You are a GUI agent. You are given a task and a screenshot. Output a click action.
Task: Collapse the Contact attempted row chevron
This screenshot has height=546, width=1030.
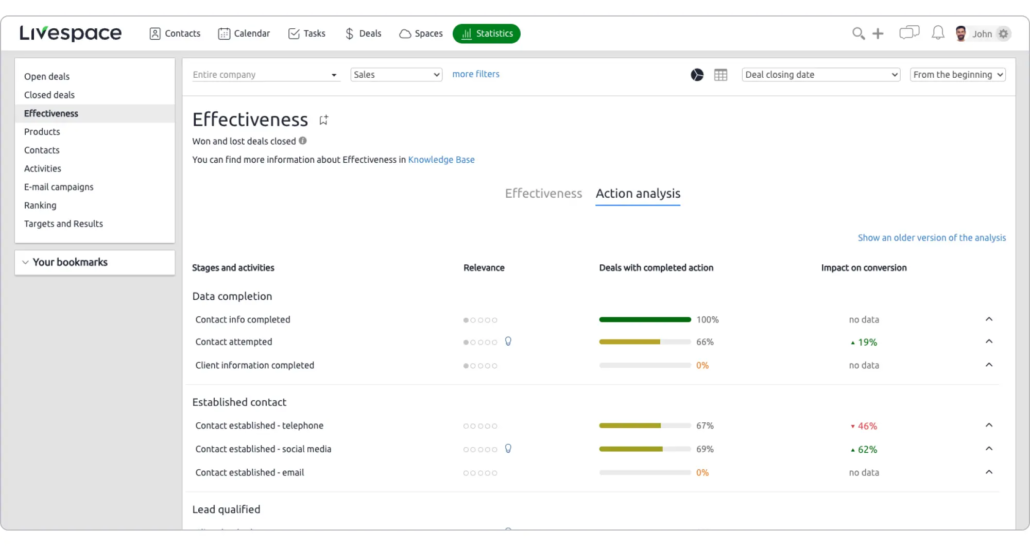click(x=989, y=342)
